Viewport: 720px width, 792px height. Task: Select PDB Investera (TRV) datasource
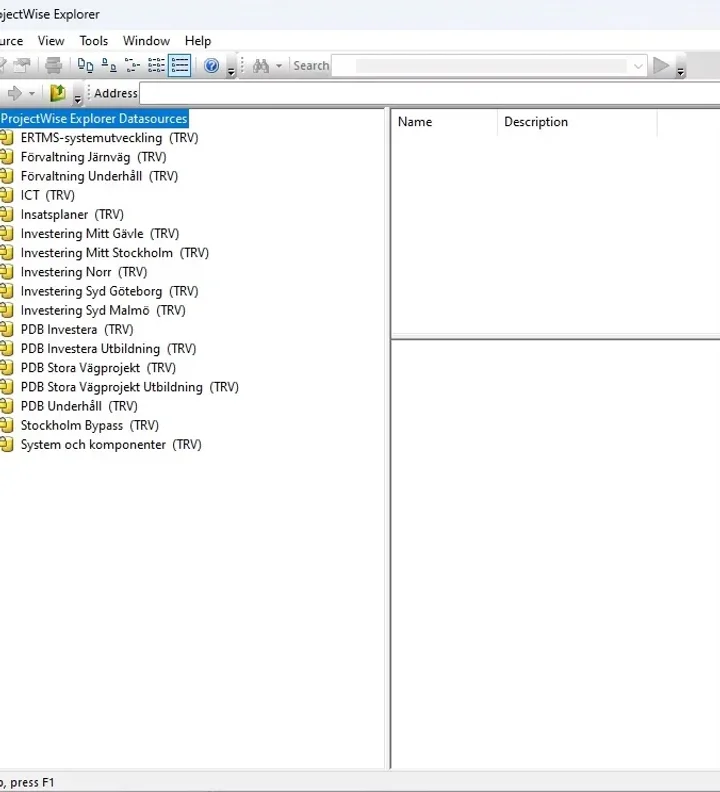click(x=77, y=330)
